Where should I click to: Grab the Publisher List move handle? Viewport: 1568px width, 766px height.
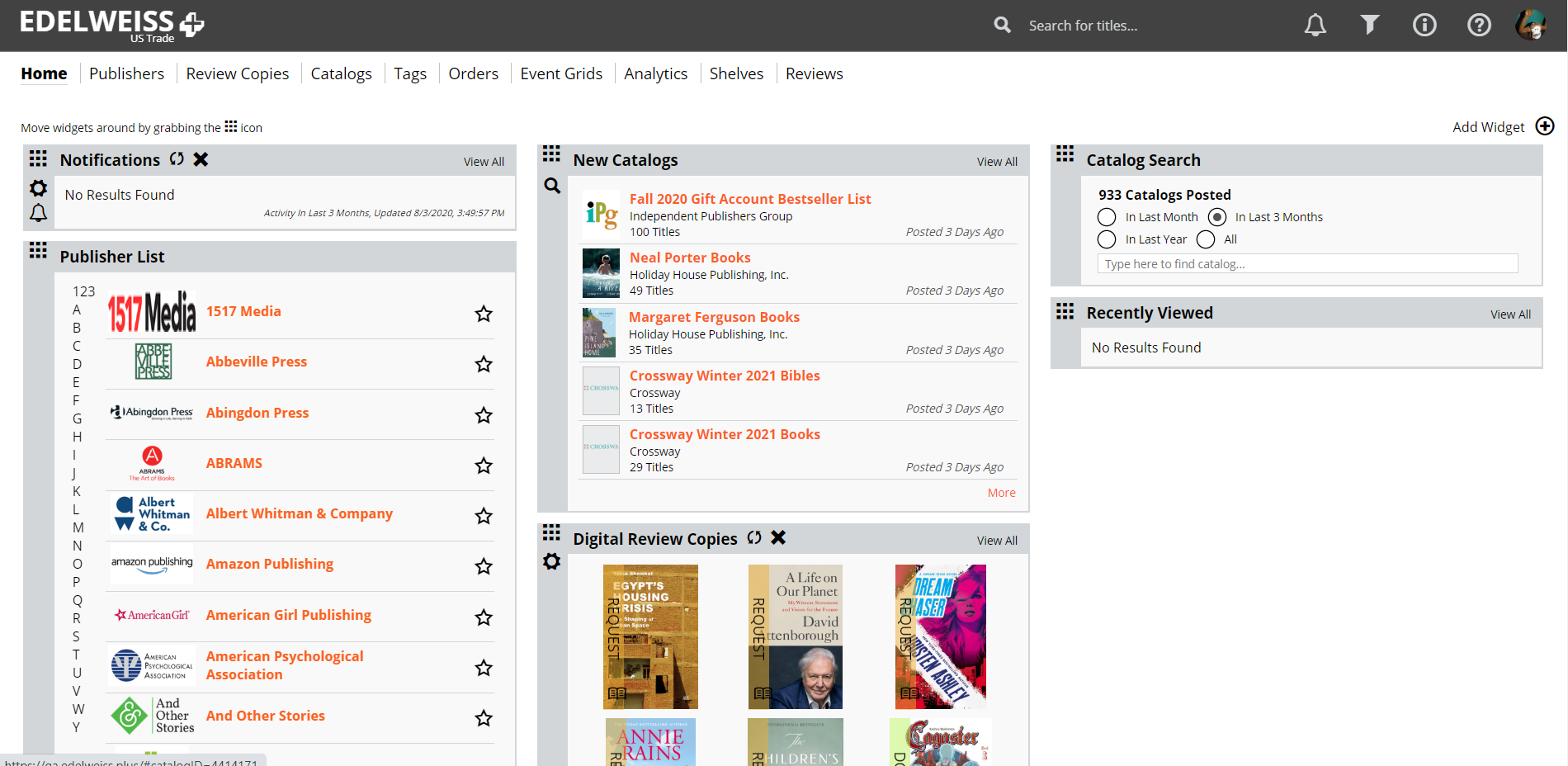tap(38, 250)
